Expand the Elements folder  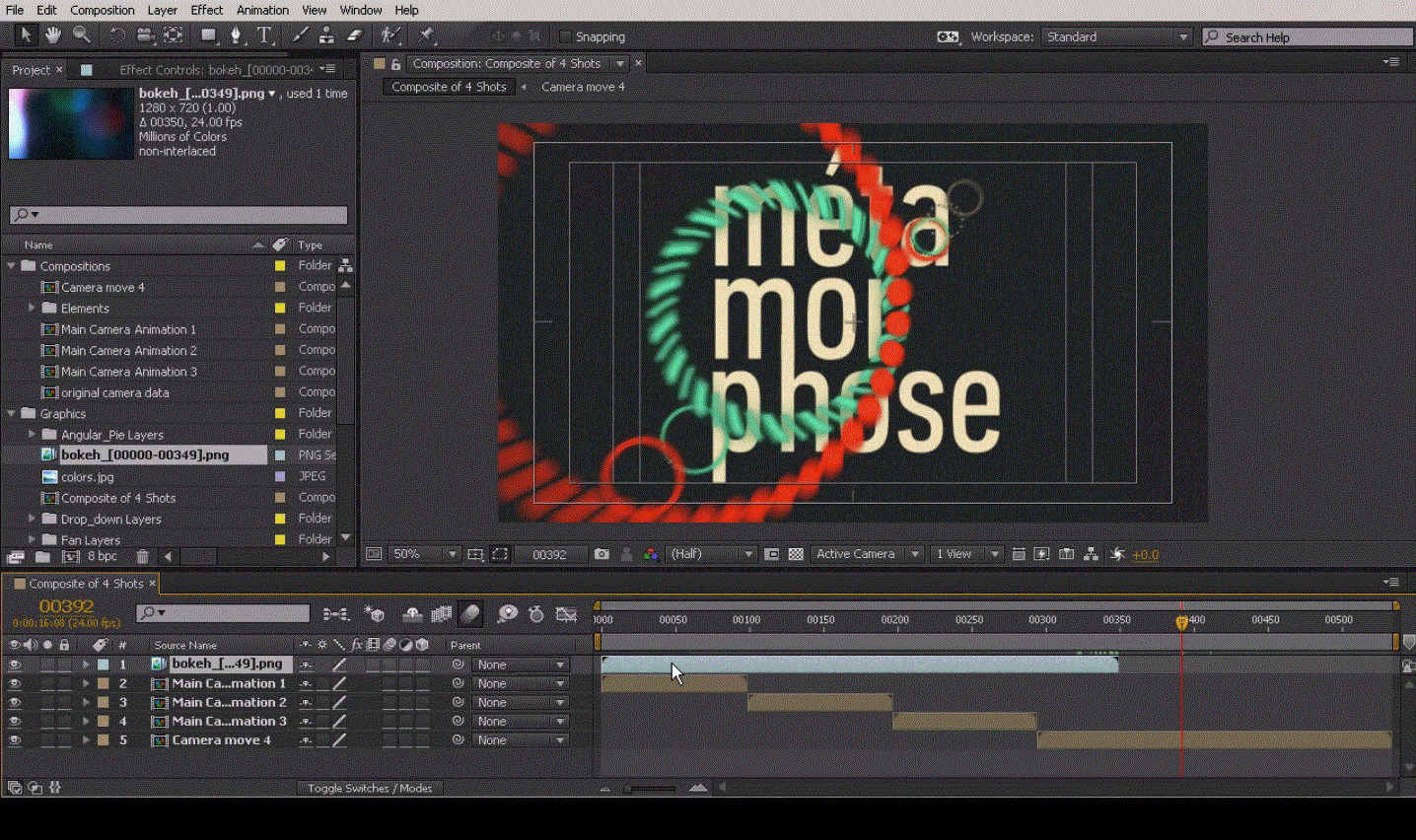pos(32,308)
